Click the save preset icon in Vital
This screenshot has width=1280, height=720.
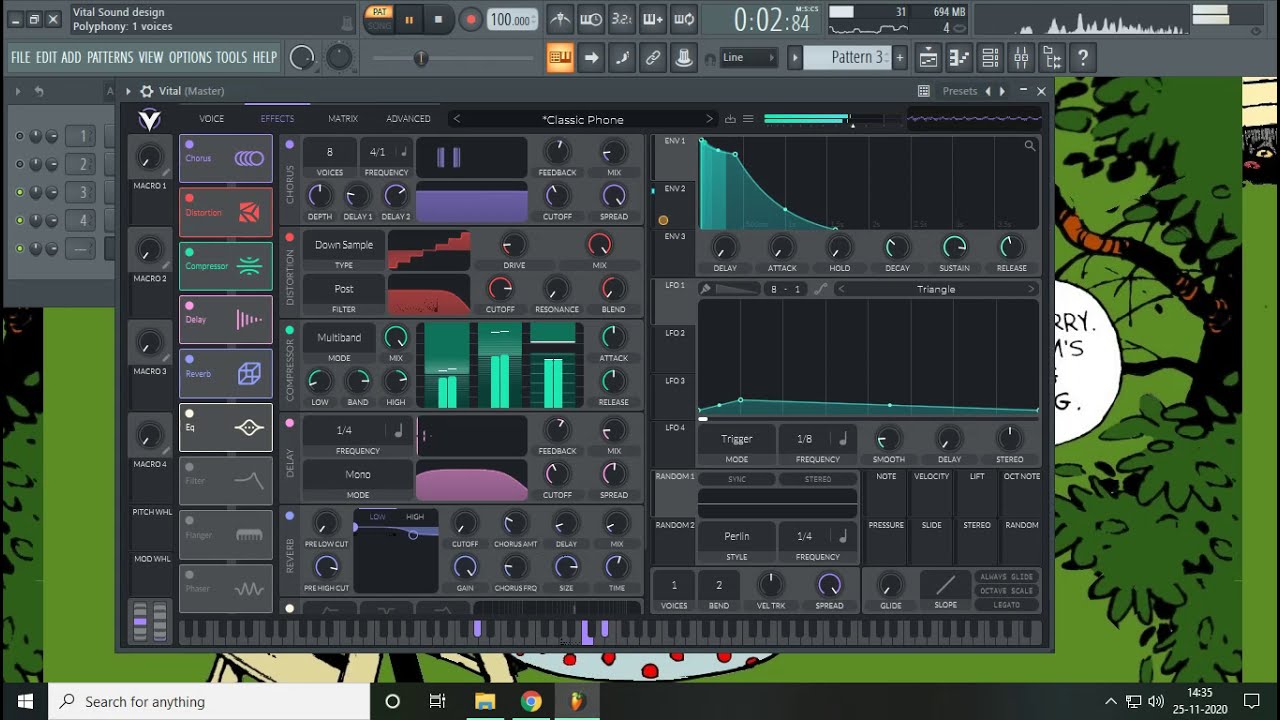click(730, 119)
